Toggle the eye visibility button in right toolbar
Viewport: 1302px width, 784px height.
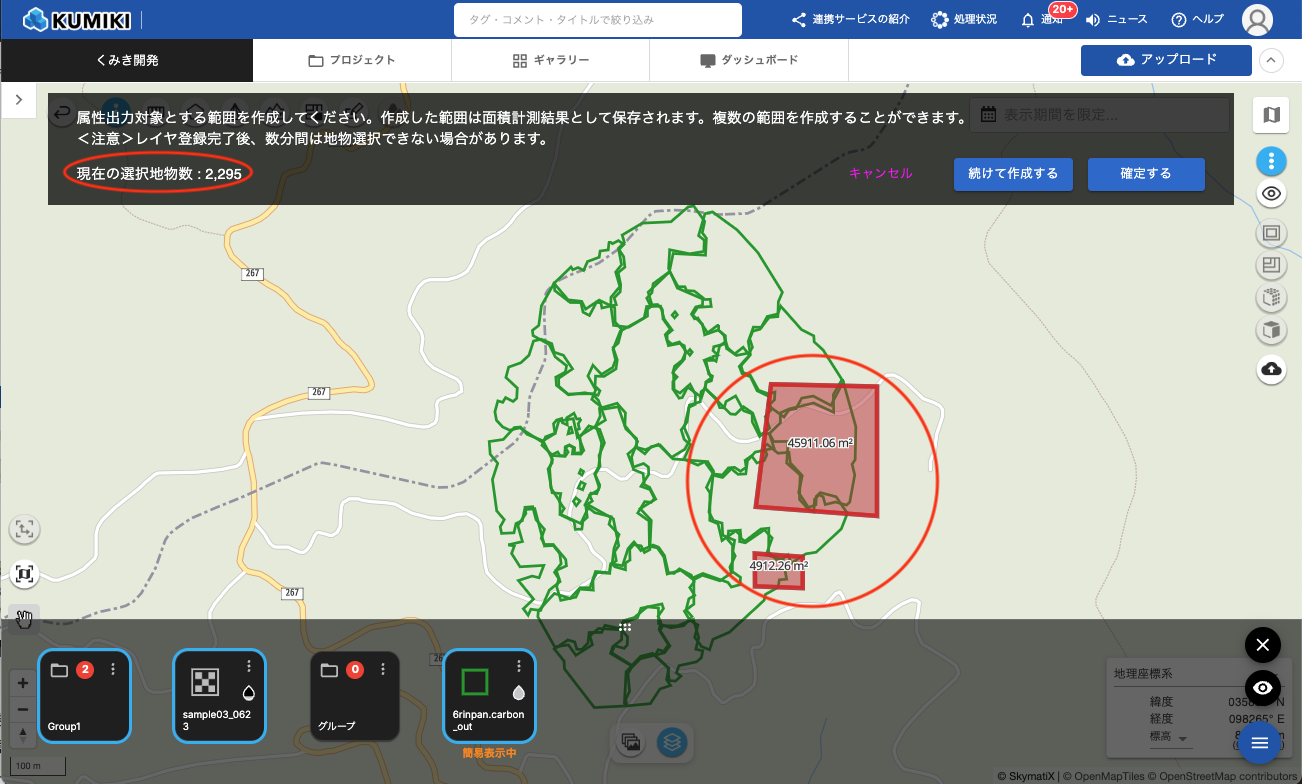1271,194
